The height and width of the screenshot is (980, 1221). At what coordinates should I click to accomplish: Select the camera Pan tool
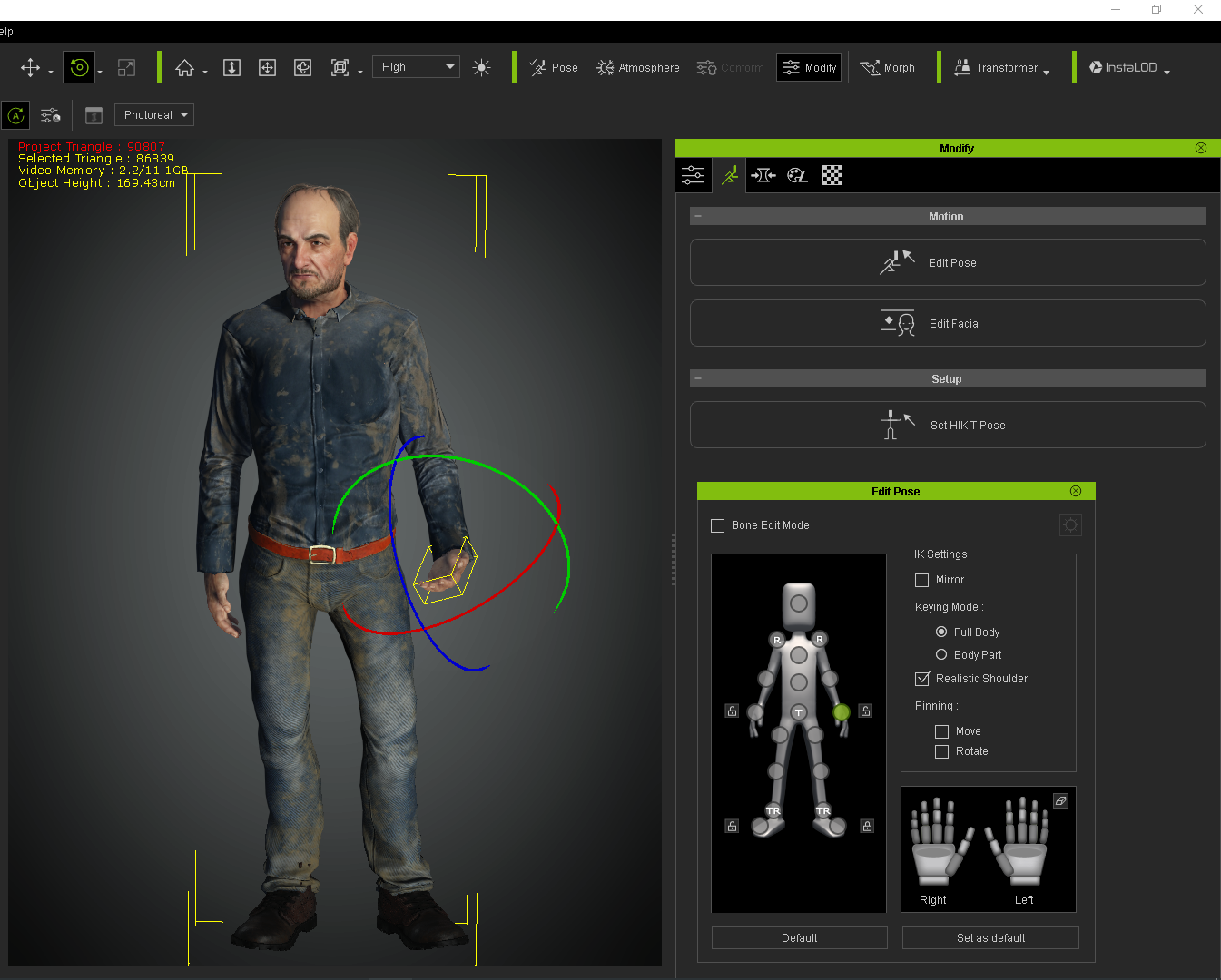pyautogui.click(x=267, y=68)
